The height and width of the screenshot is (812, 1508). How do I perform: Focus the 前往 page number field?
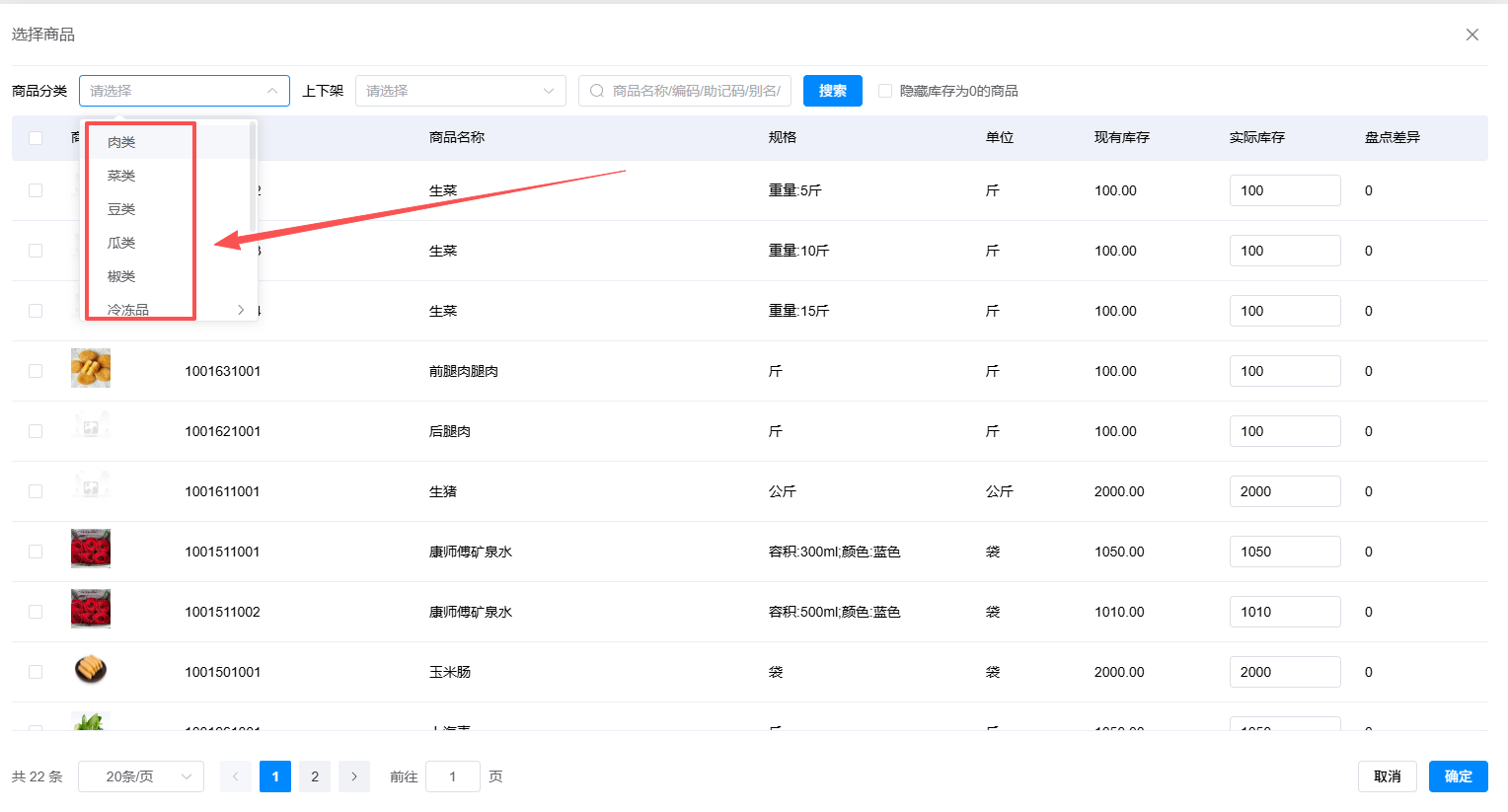pyautogui.click(x=453, y=776)
